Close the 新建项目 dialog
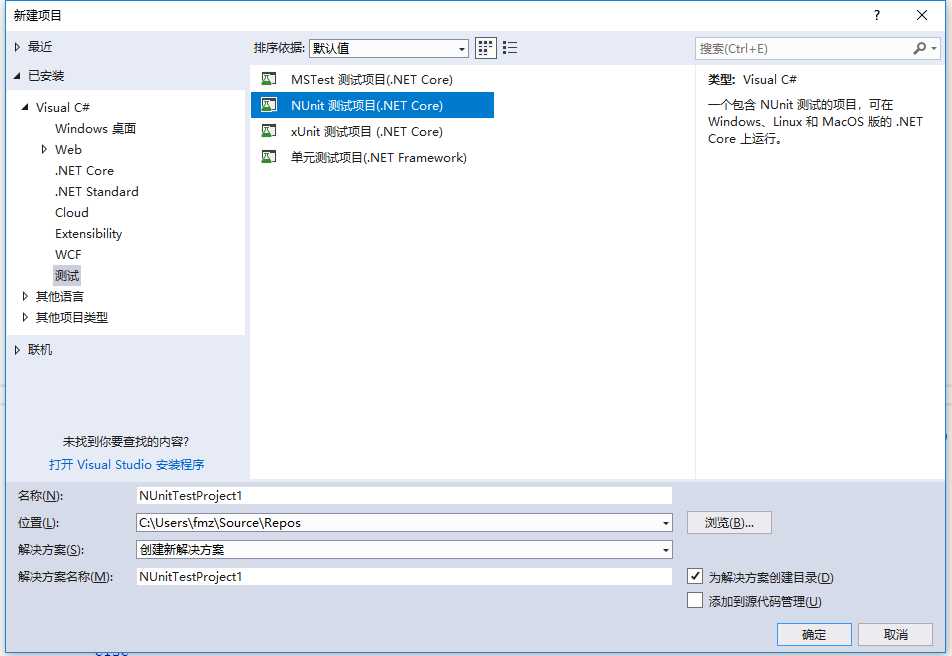The image size is (952, 656). (x=922, y=15)
